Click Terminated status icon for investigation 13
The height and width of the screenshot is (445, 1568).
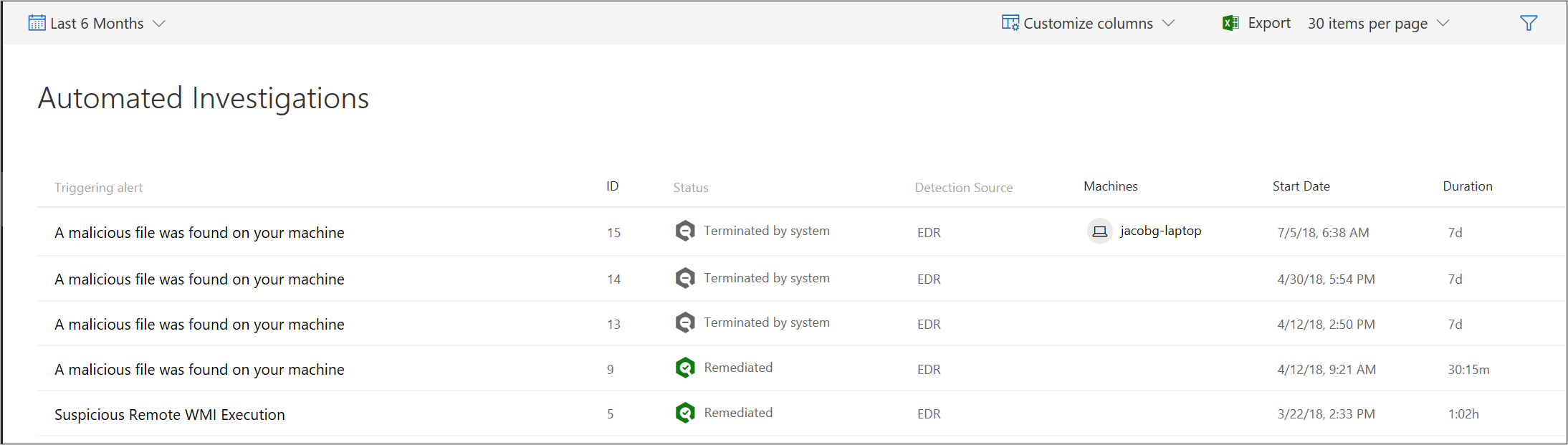685,322
